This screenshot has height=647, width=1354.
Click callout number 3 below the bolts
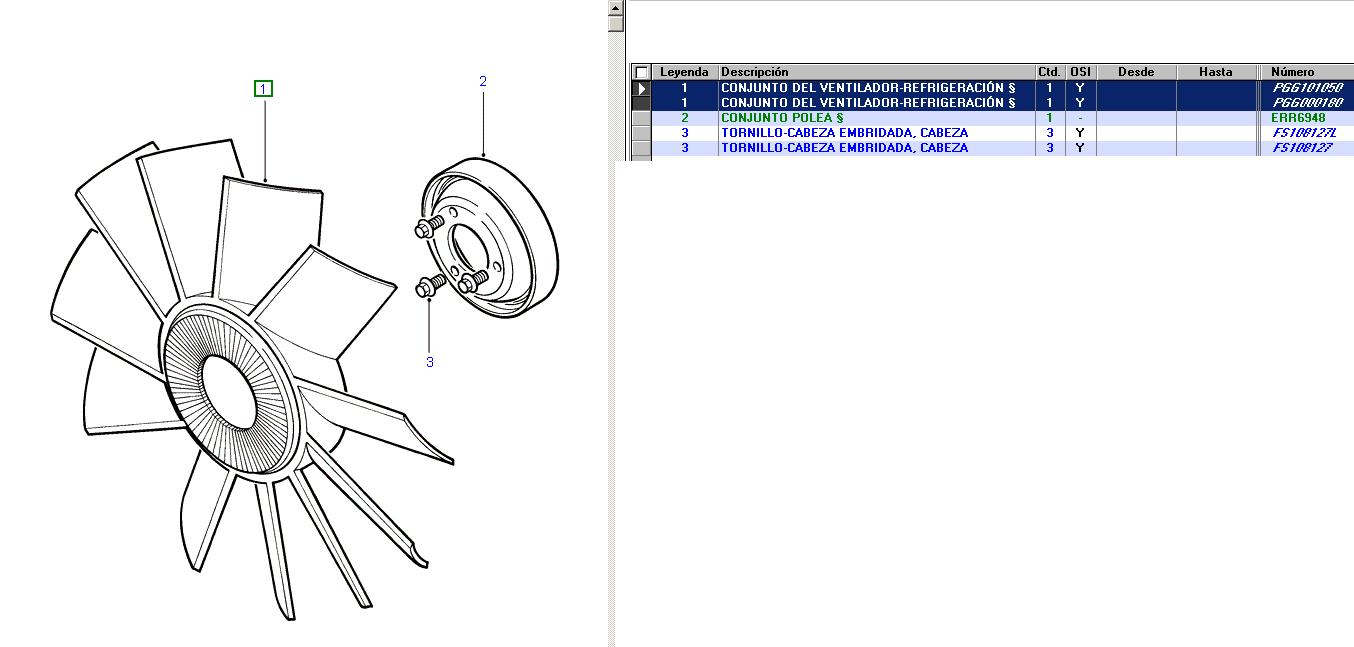click(430, 362)
